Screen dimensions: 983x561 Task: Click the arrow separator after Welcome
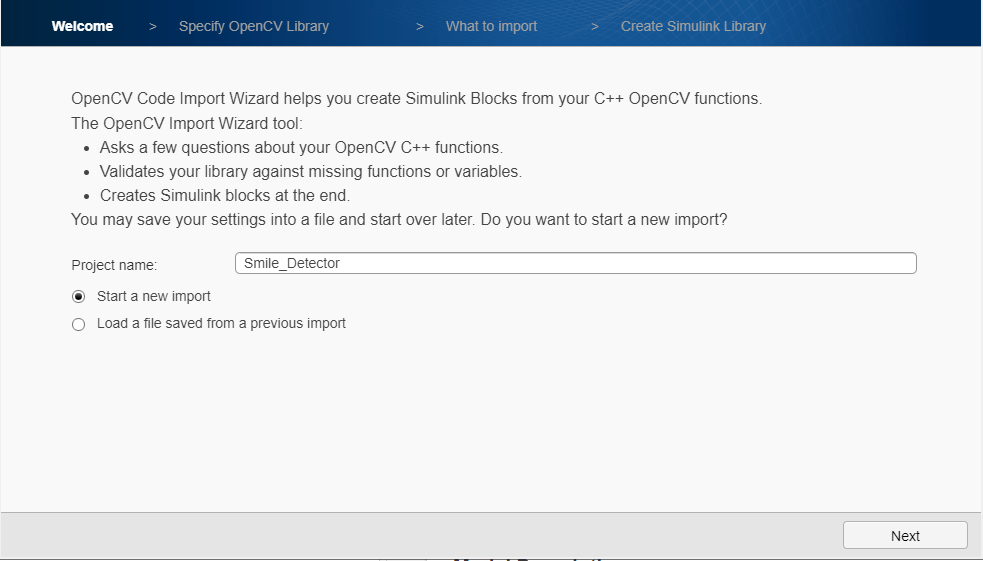[153, 26]
